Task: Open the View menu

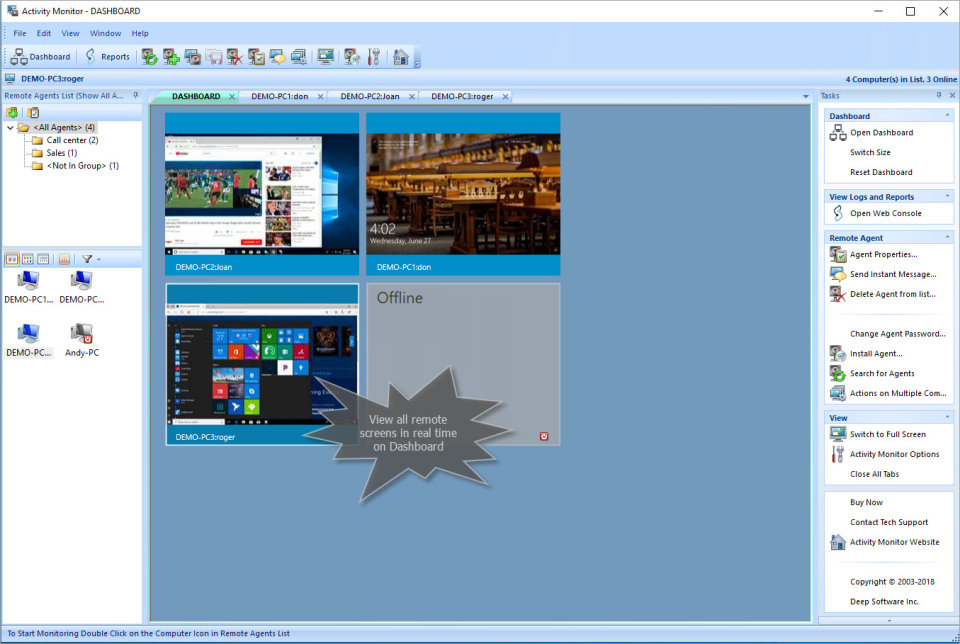Action: 69,33
